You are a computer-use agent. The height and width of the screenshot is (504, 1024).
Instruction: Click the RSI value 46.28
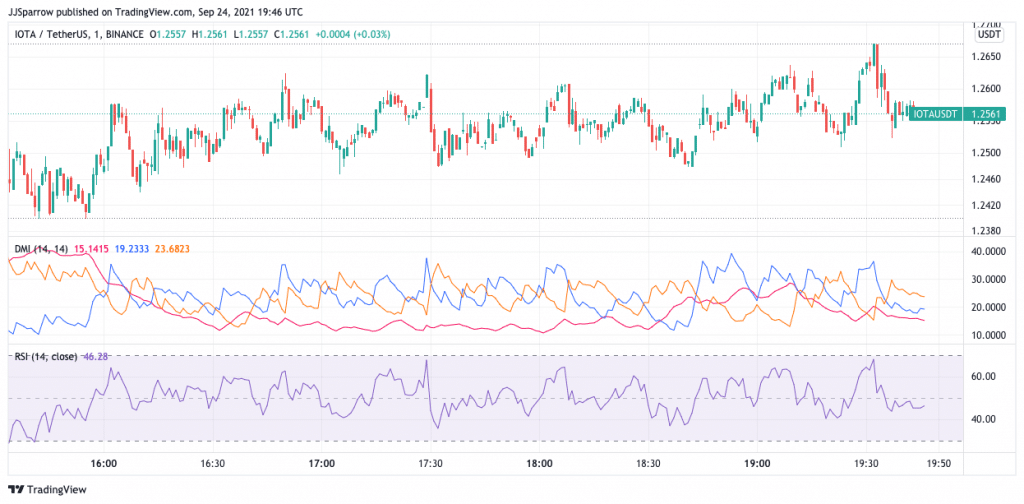(96, 356)
